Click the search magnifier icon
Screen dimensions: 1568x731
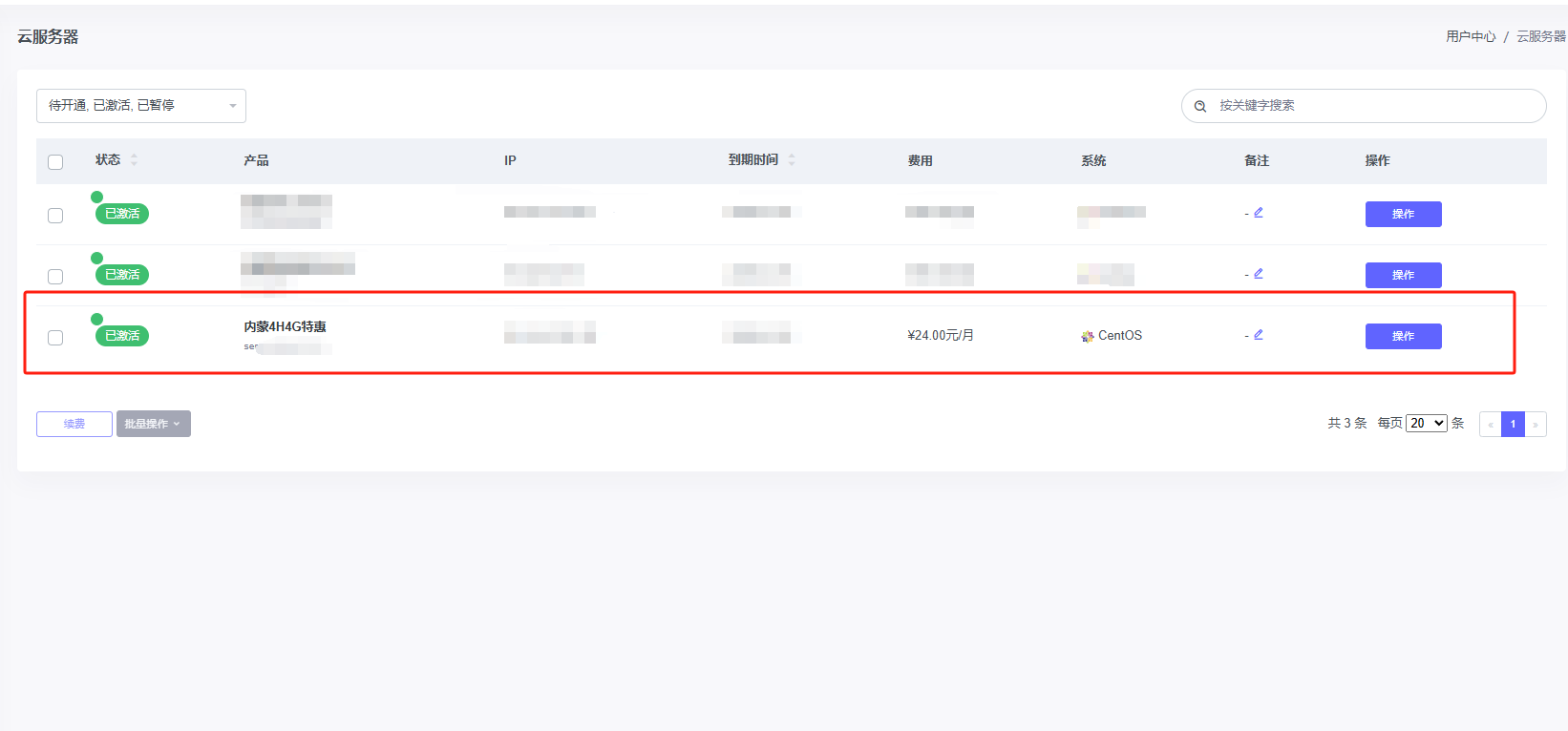pos(1200,106)
